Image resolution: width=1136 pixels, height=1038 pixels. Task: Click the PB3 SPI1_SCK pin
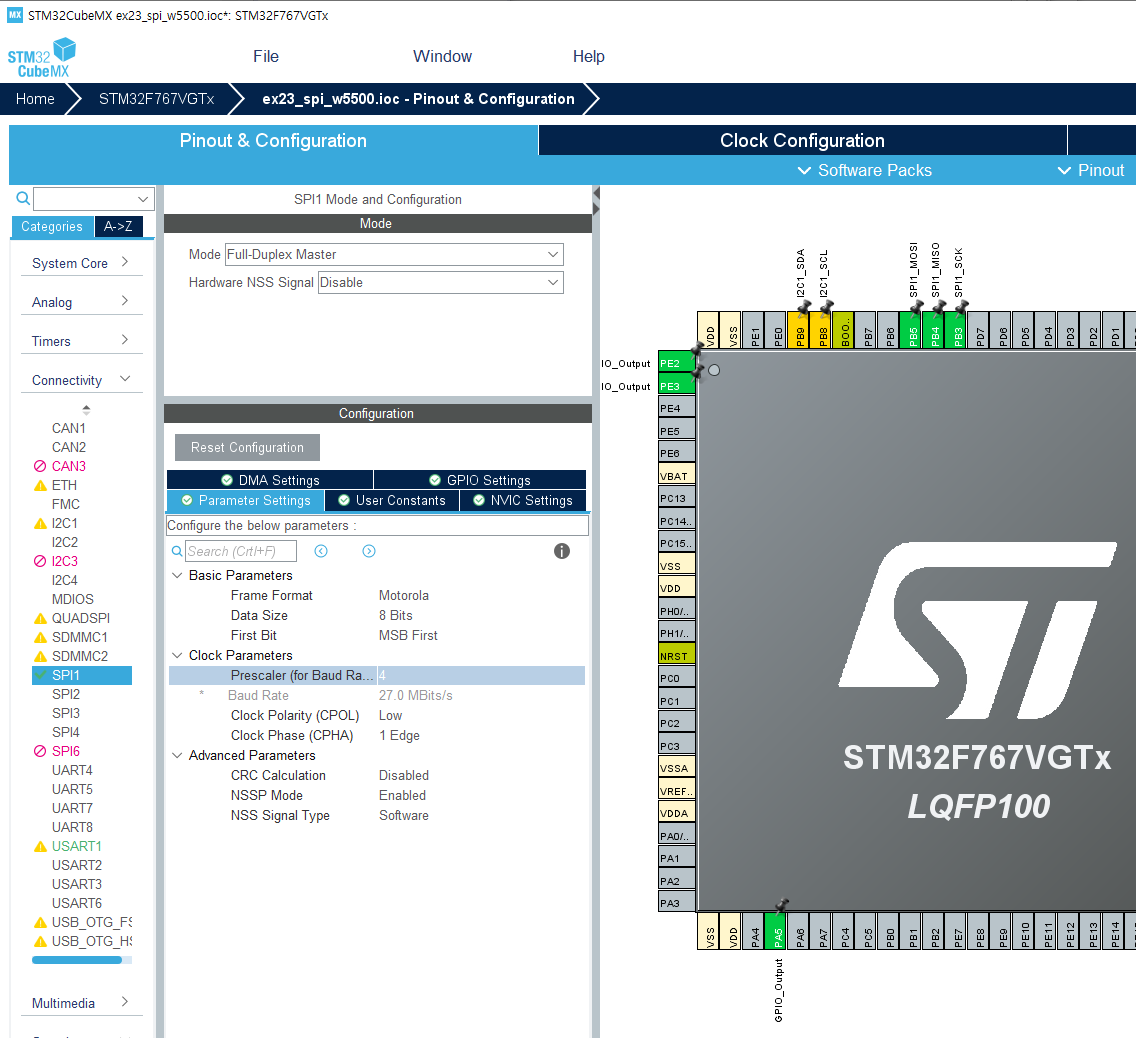(956, 330)
